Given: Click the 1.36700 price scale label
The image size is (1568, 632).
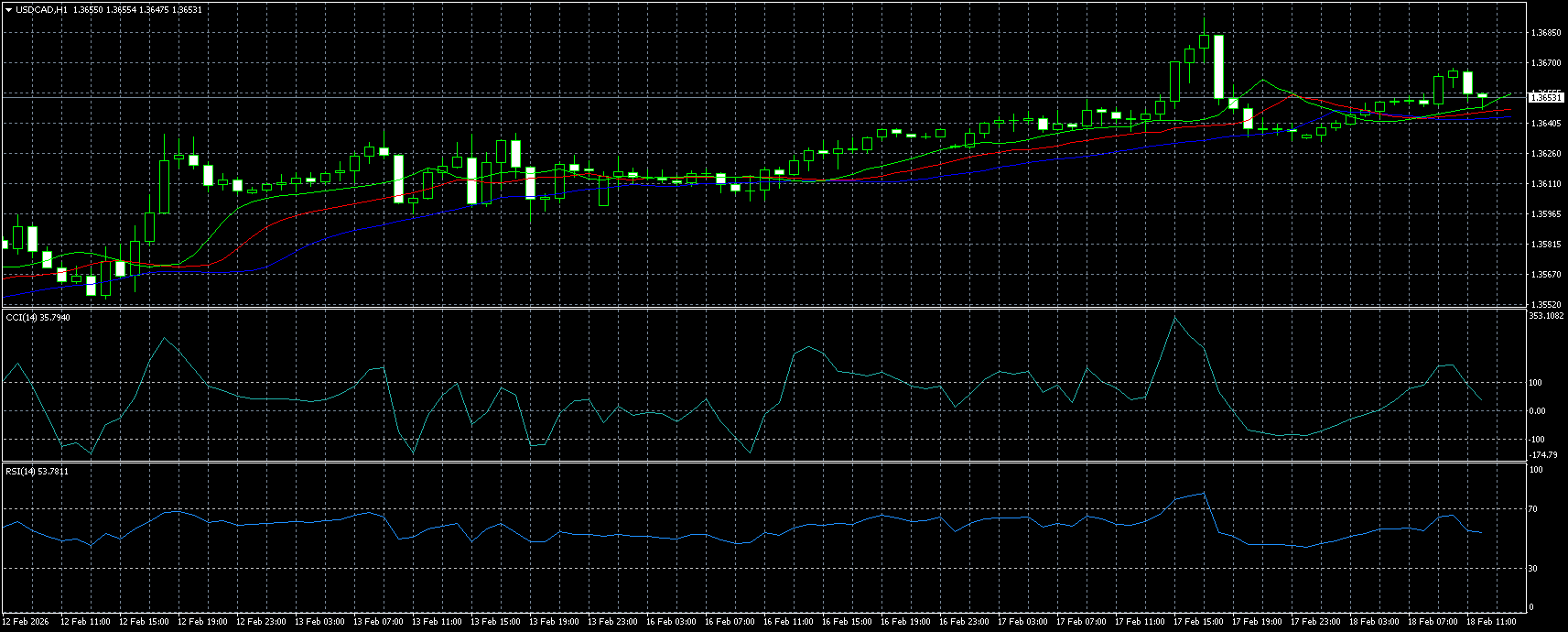Looking at the screenshot, I should pos(1545,63).
